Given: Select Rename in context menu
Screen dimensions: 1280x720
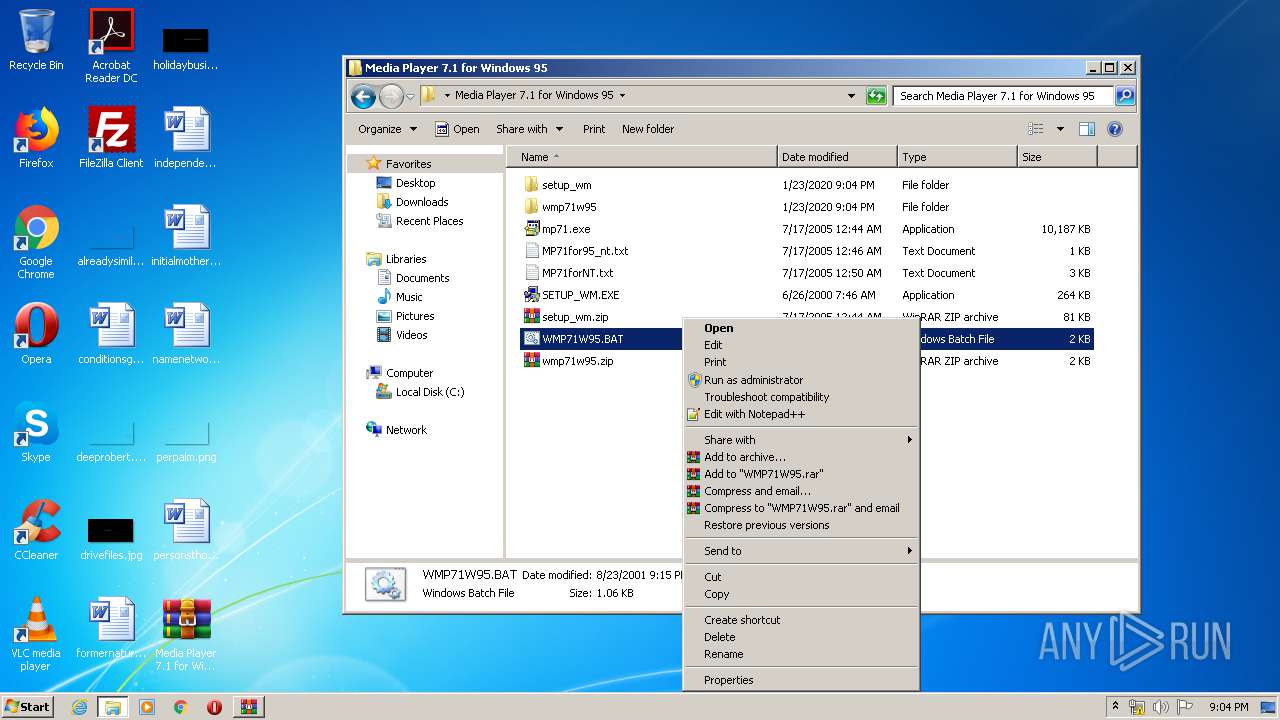Looking at the screenshot, I should (801, 654).
